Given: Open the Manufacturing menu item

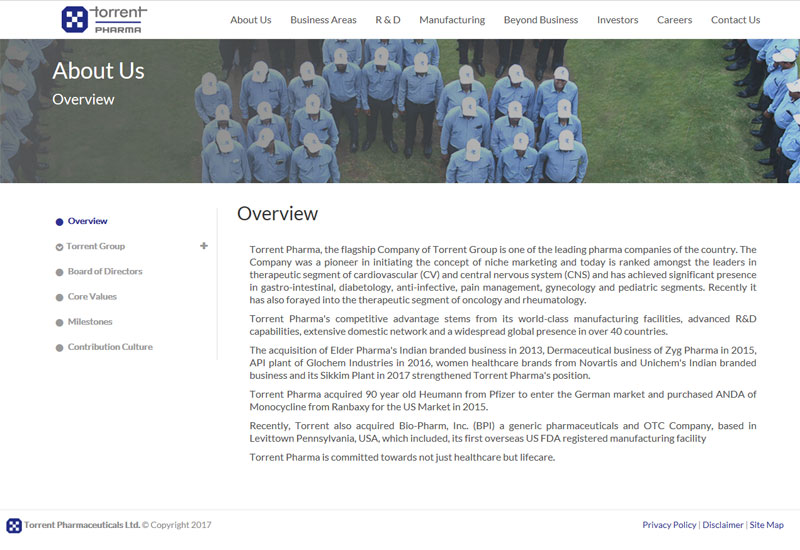Looking at the screenshot, I should click(452, 20).
